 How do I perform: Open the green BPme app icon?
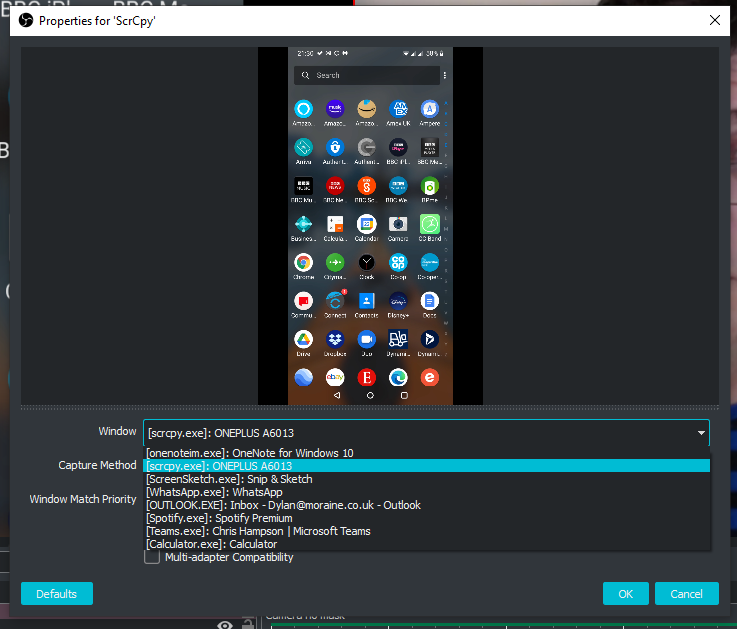click(x=430, y=186)
